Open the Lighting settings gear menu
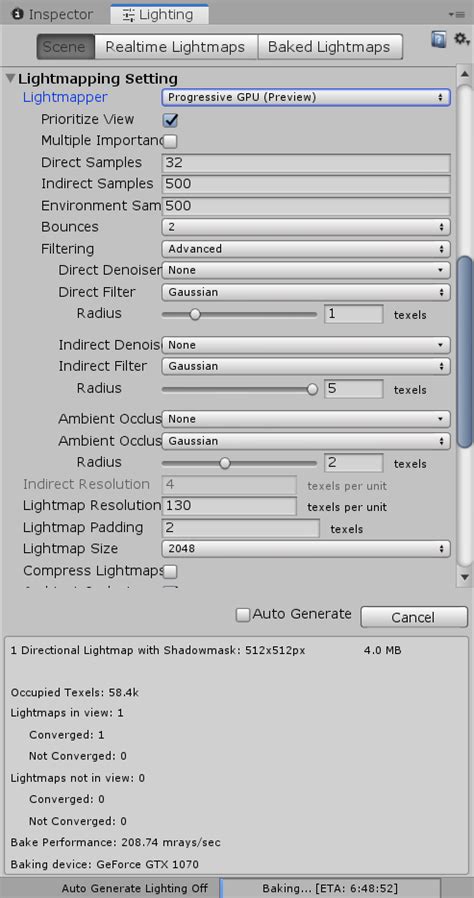 [461, 40]
